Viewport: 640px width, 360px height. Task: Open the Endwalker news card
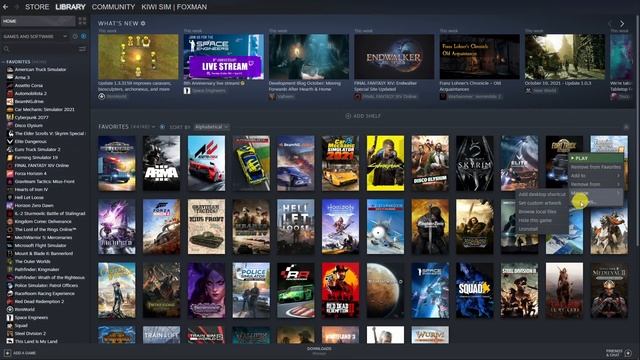394,57
